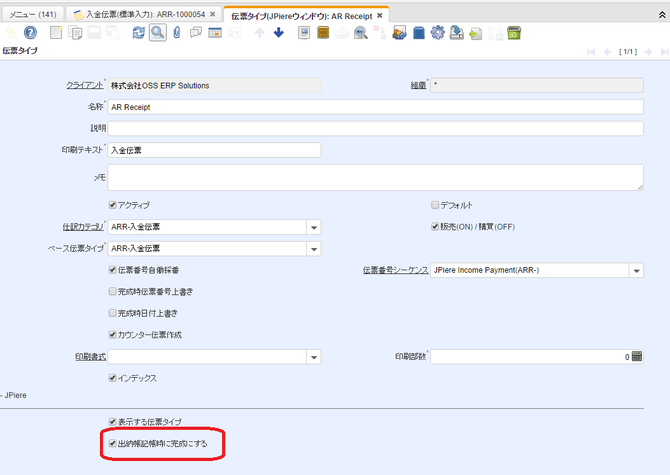Click the 印刷テキスト field with 入金伝票
This screenshot has height=475, width=670.
click(215, 150)
